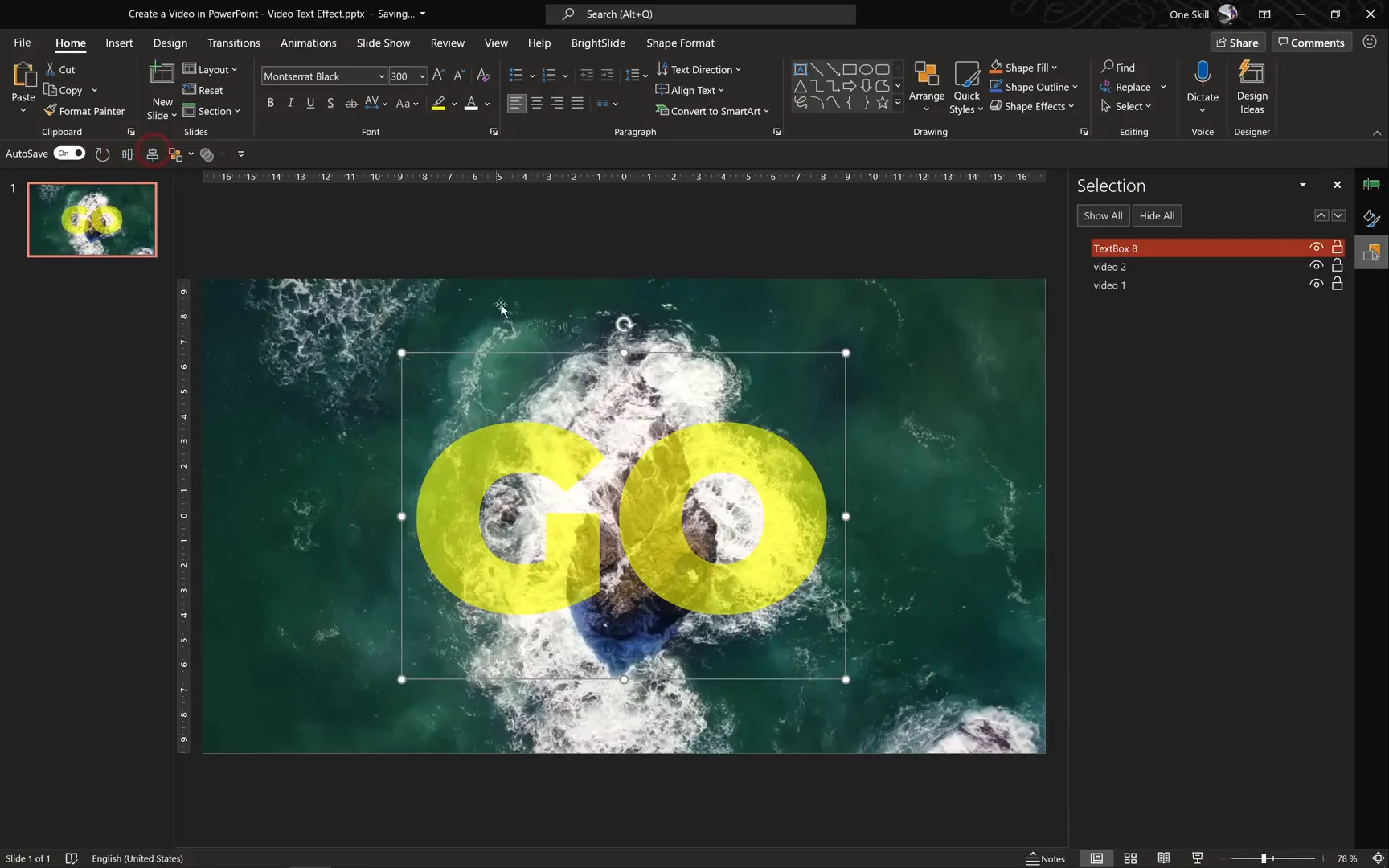Open the font name dropdown
The width and height of the screenshot is (1389, 868).
point(381,76)
